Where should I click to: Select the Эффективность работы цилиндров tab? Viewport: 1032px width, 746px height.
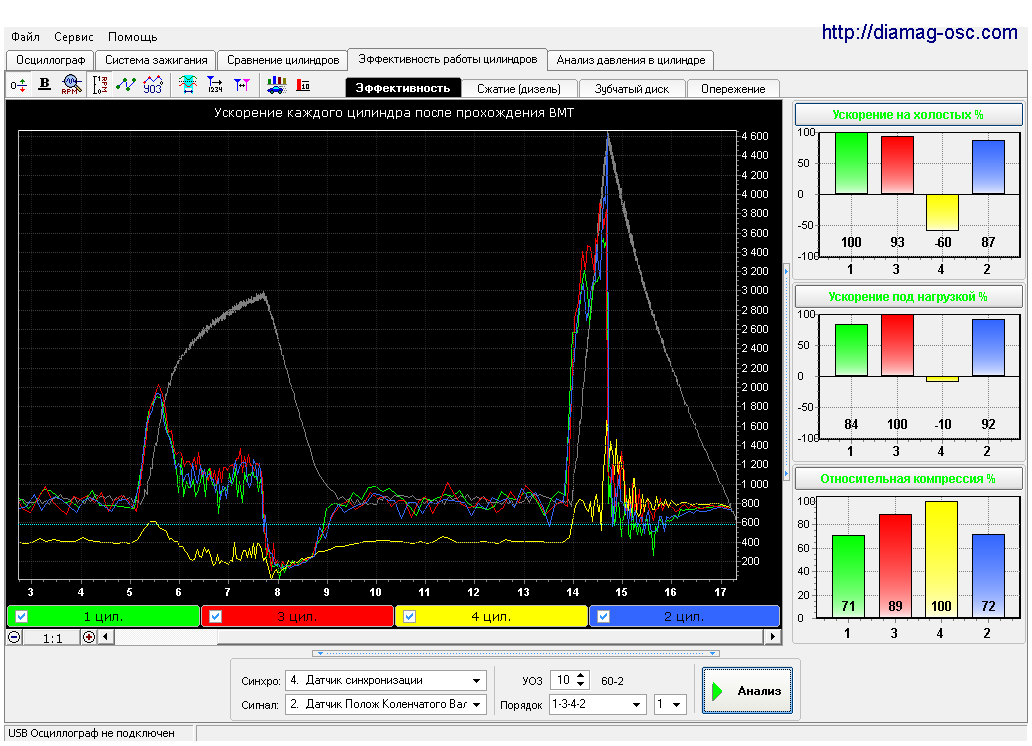point(448,59)
